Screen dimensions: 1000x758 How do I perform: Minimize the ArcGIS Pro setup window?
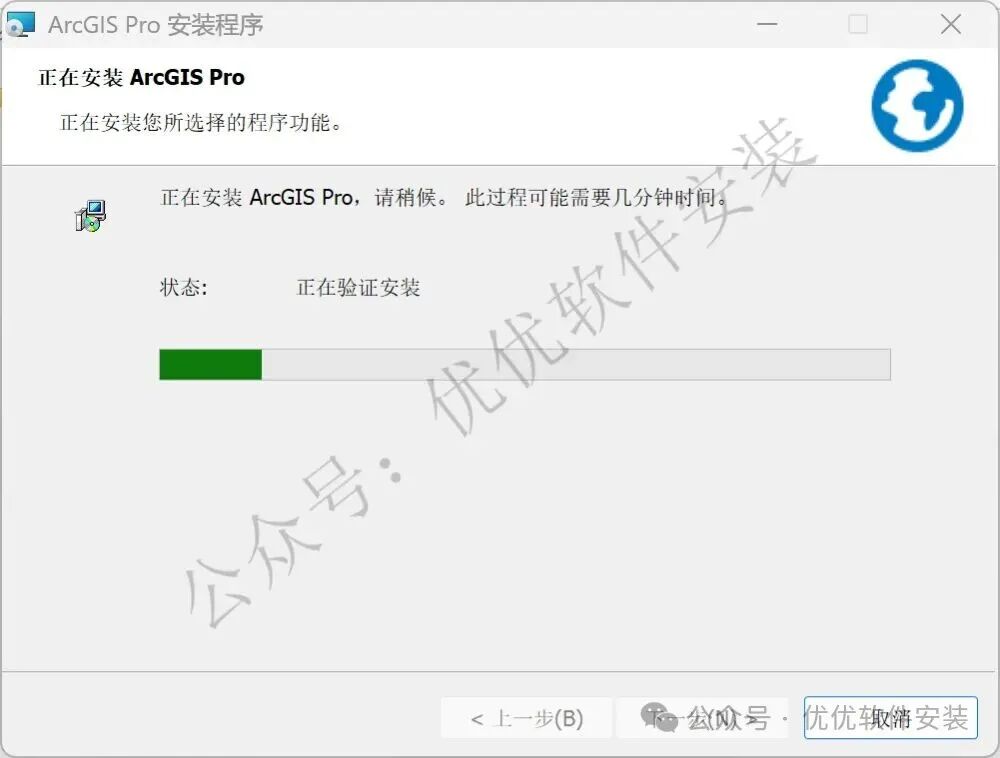pyautogui.click(x=767, y=24)
